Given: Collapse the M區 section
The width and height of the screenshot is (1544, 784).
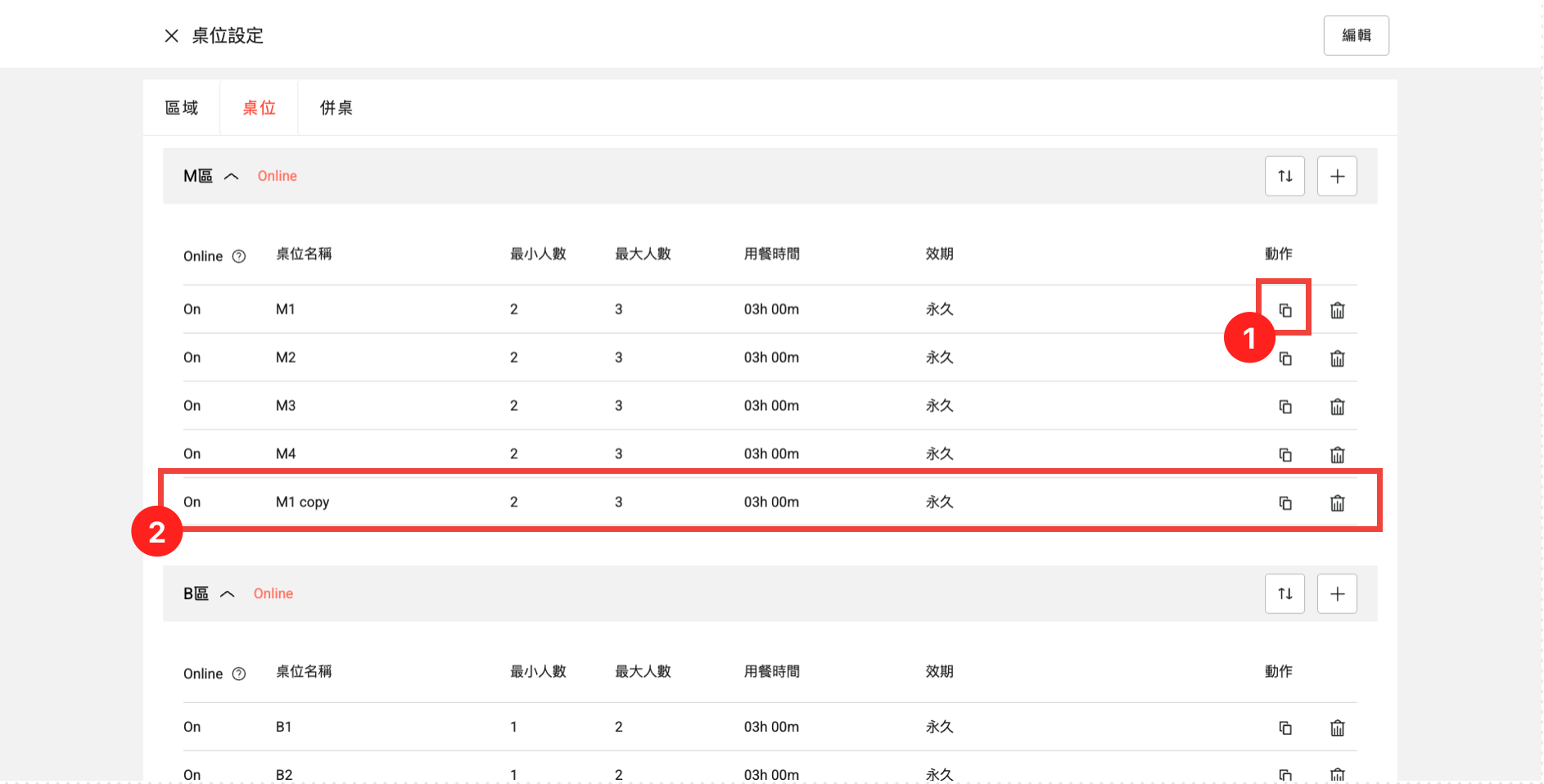Looking at the screenshot, I should coord(232,176).
